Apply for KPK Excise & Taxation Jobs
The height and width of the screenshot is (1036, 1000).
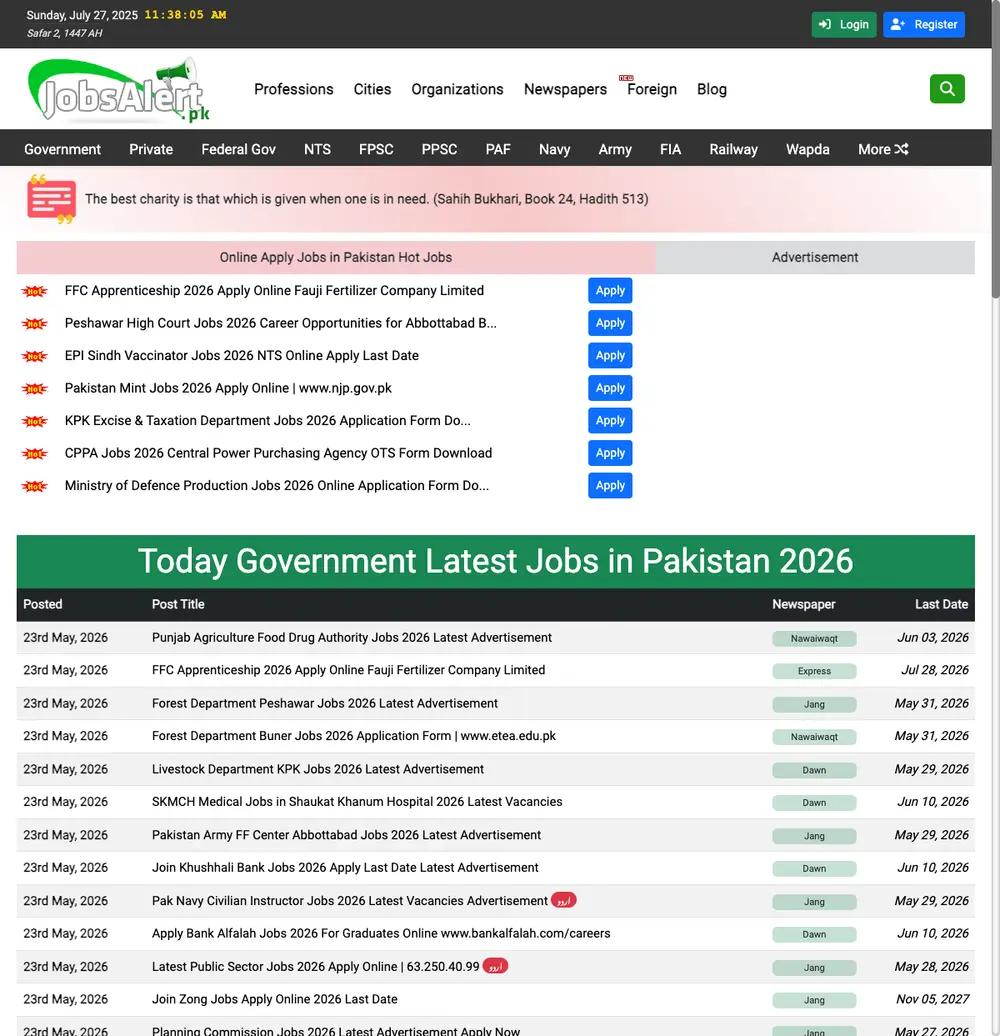pyautogui.click(x=610, y=420)
